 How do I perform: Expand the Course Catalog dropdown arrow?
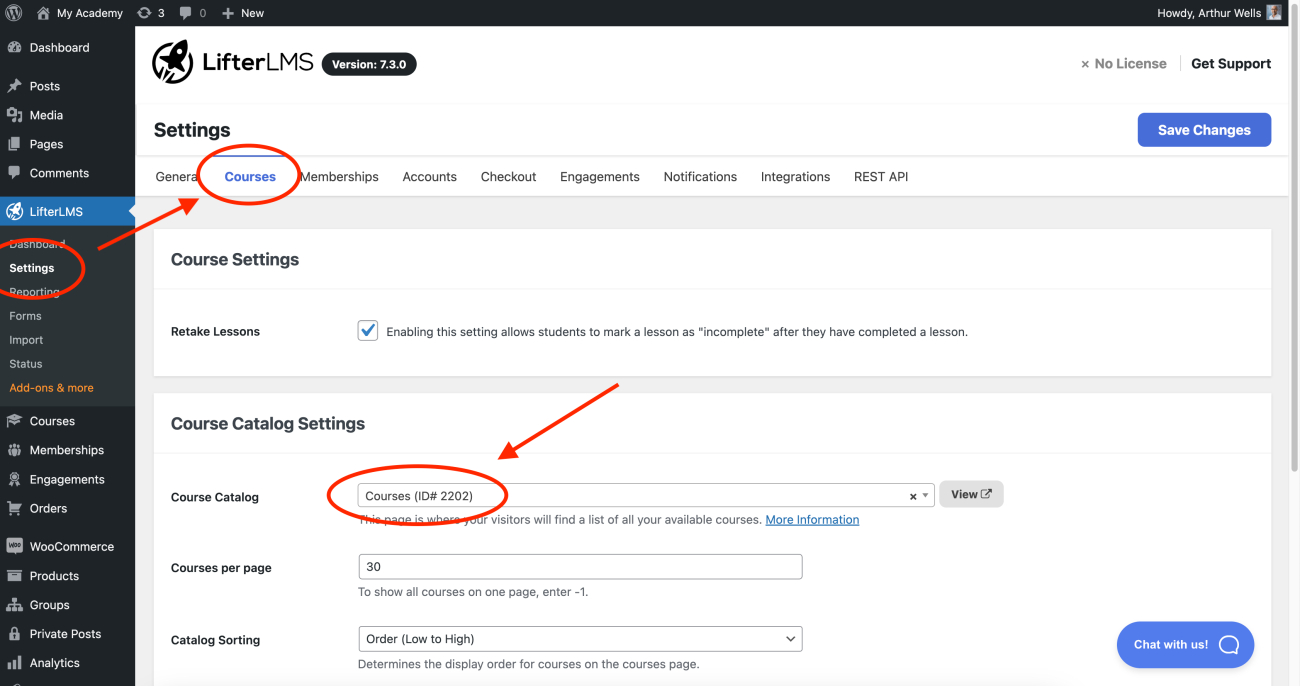[x=926, y=496]
